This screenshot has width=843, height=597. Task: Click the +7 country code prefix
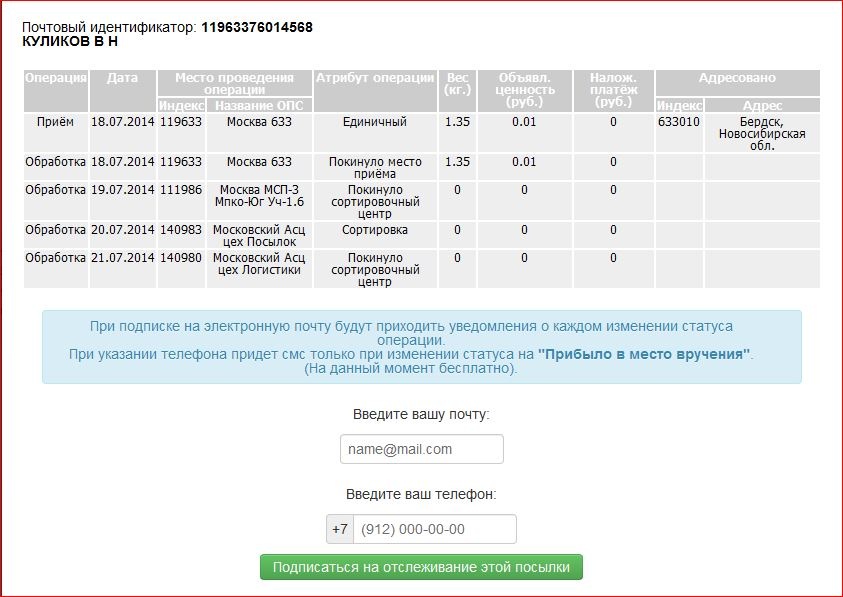click(x=339, y=529)
